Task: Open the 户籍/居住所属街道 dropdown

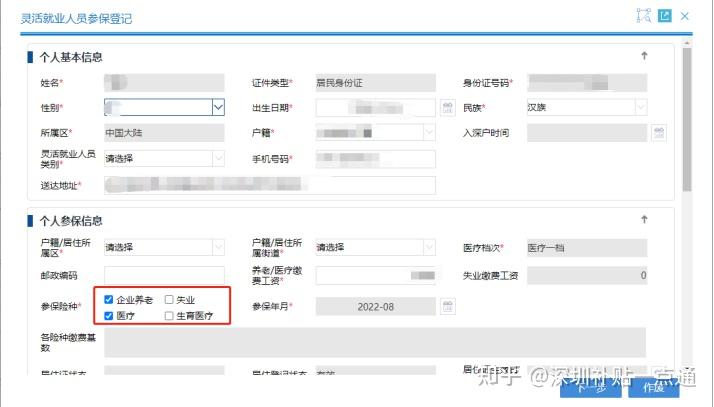Action: coord(429,247)
